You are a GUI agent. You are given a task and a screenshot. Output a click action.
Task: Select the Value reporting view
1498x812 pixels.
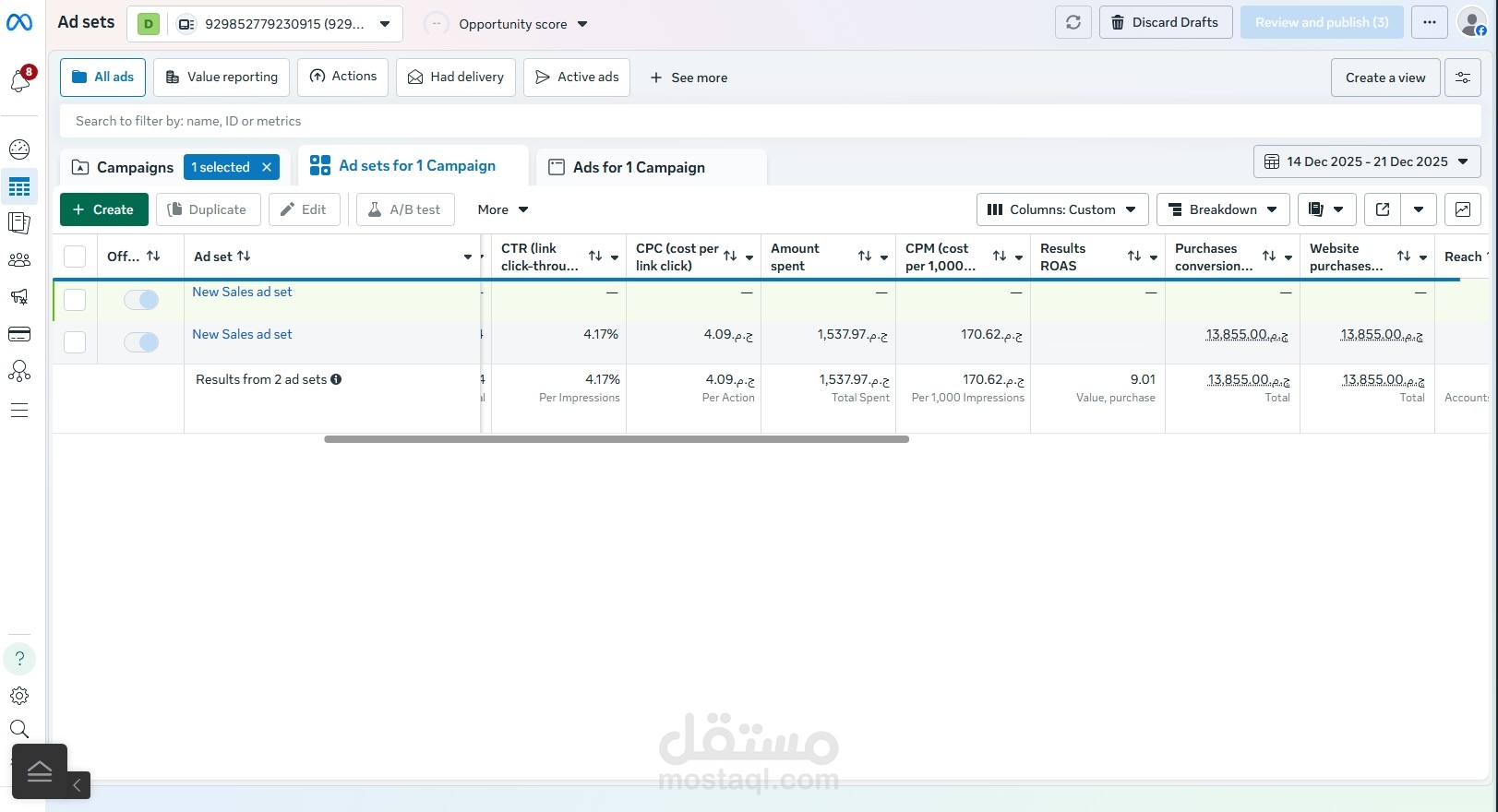(222, 78)
